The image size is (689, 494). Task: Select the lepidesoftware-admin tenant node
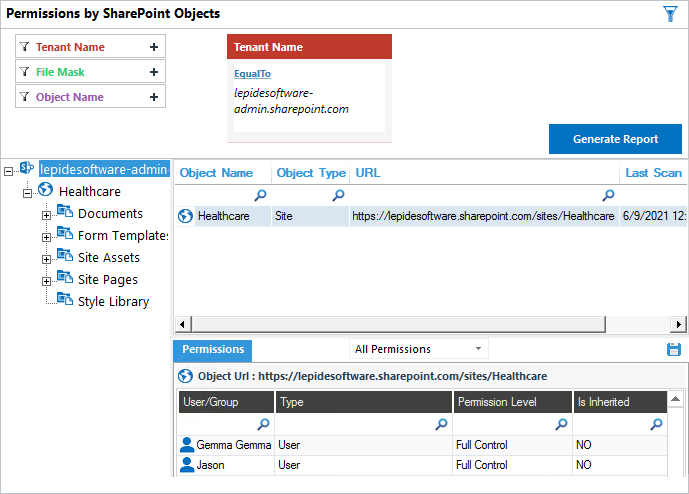104,169
